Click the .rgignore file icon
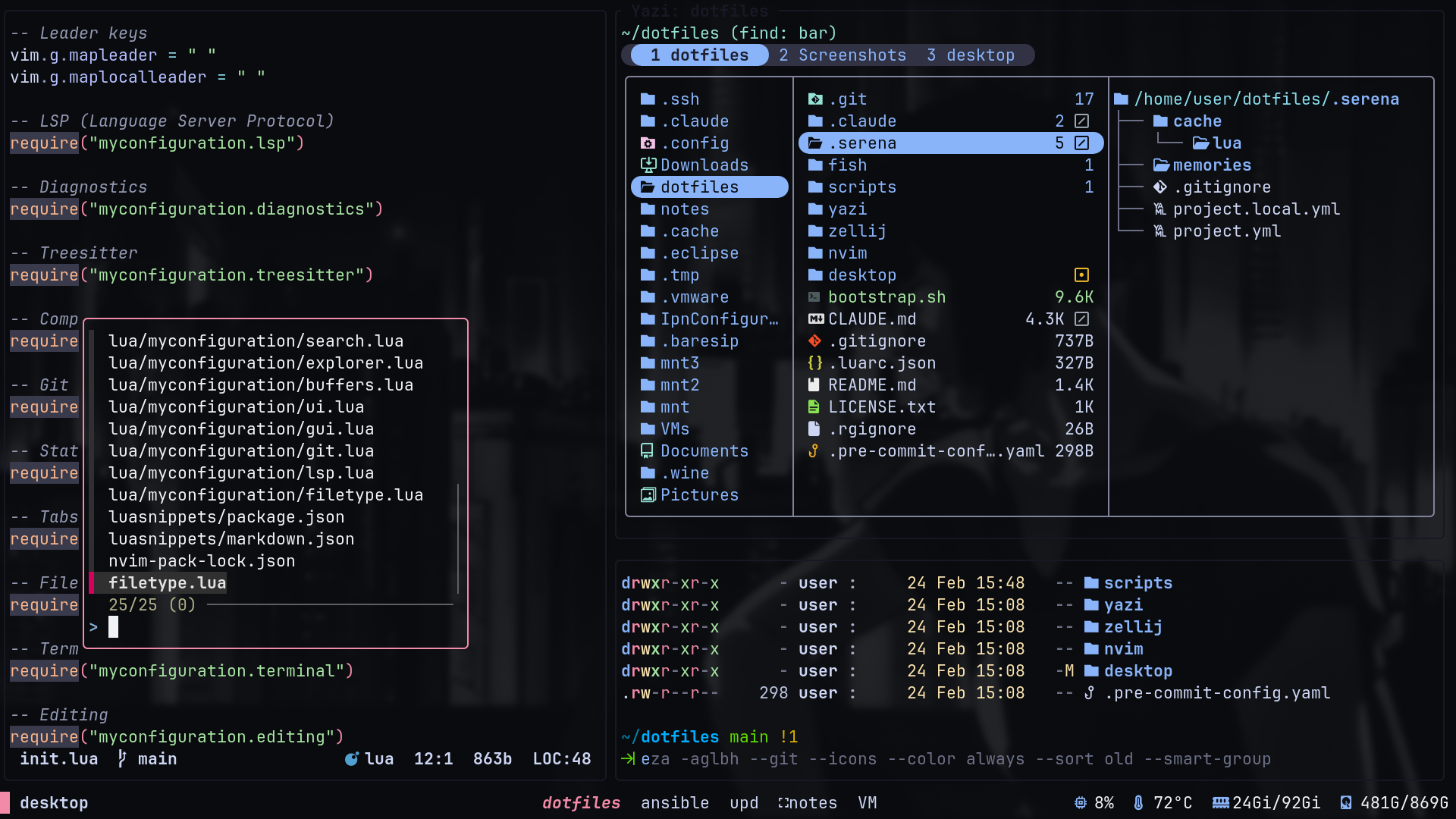Viewport: 1456px width, 819px height. (x=814, y=429)
